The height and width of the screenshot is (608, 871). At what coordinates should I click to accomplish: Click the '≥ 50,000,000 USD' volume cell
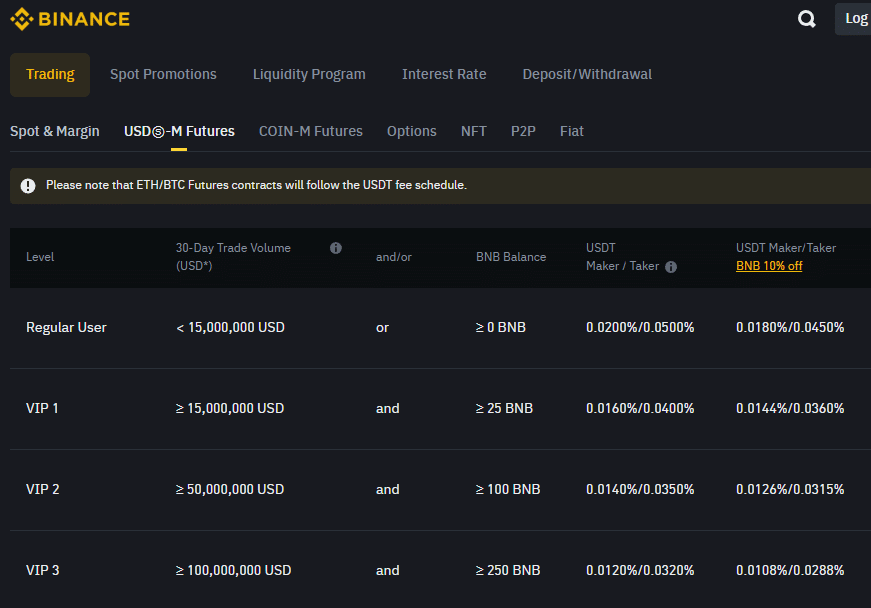[230, 490]
